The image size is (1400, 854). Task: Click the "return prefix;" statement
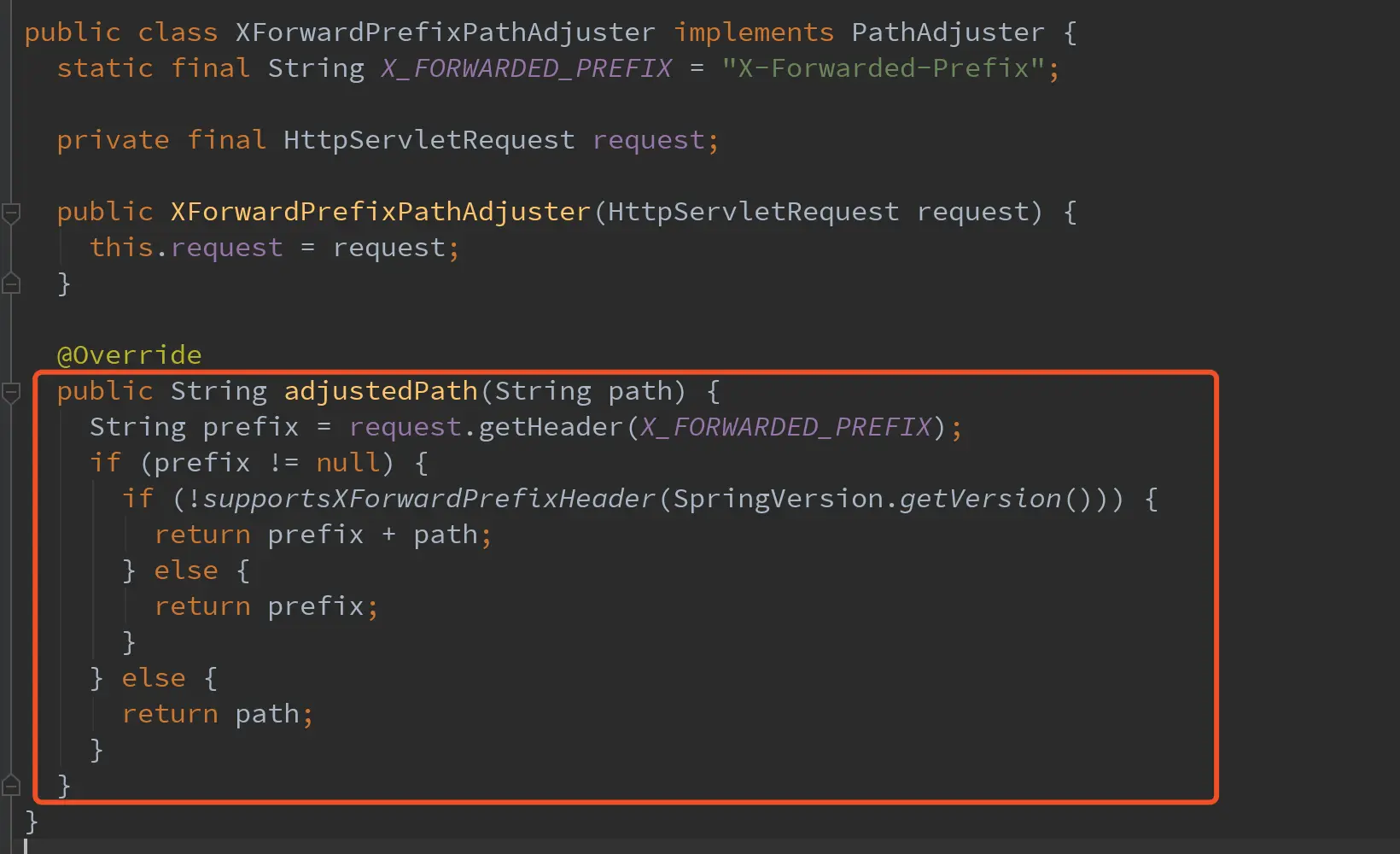coord(266,606)
